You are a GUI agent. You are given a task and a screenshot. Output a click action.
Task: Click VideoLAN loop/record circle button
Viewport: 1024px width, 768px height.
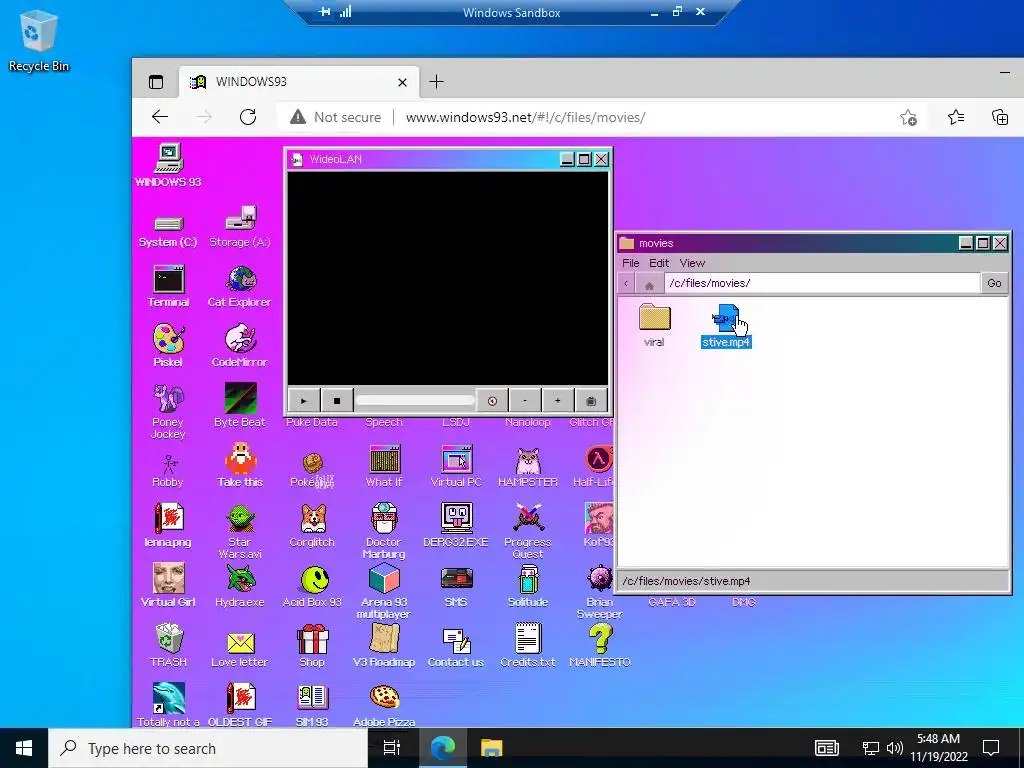[492, 401]
